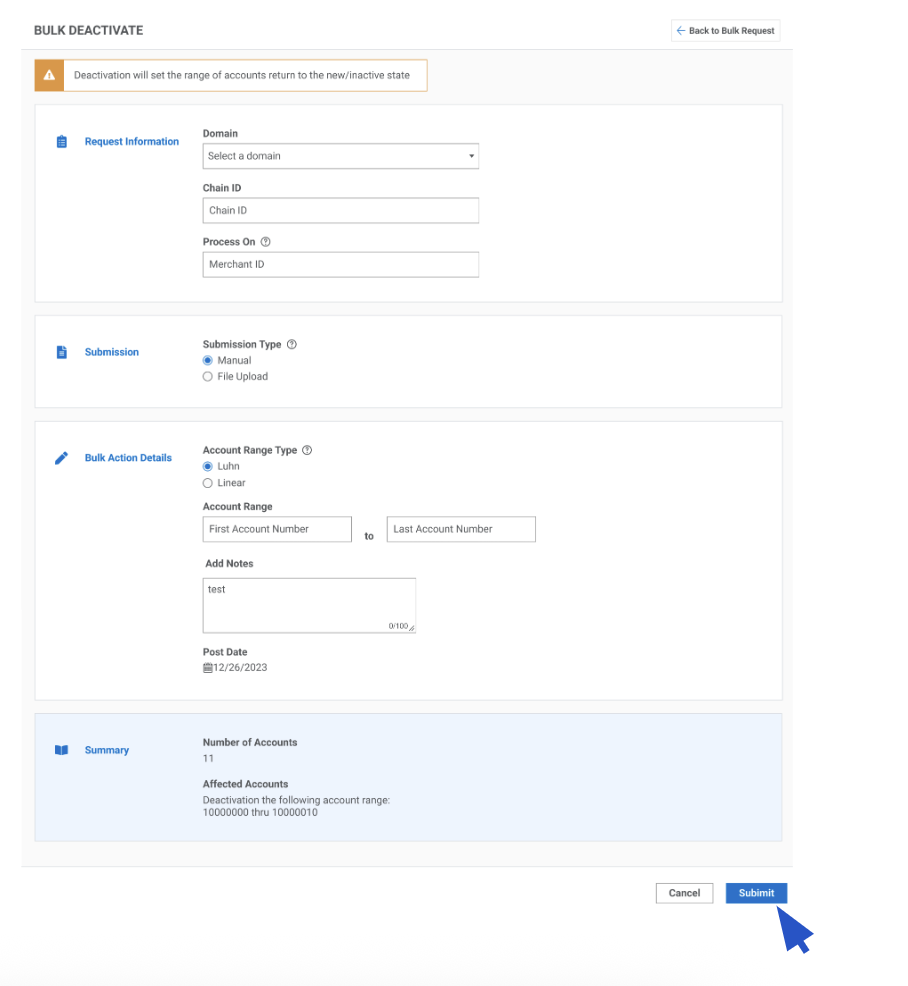Click the Account Range Type help icon
908x986 pixels.
pyautogui.click(x=307, y=450)
